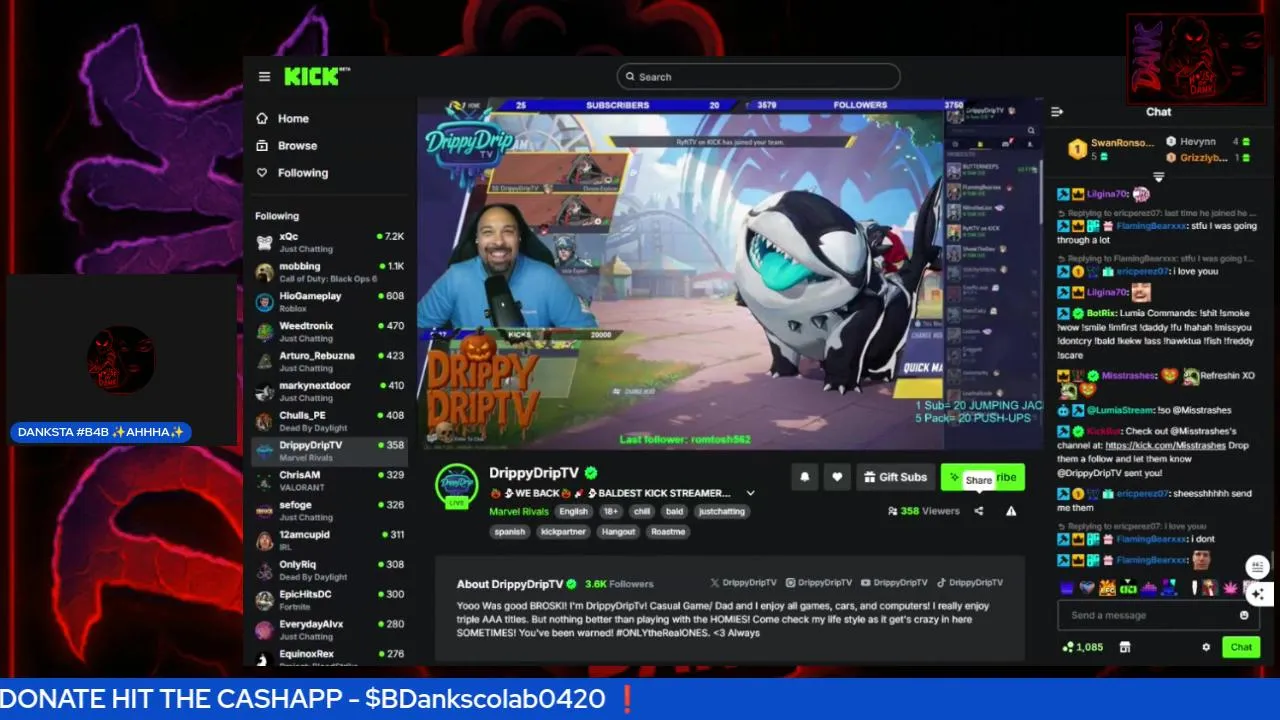Click the search magnifier icon
The width and height of the screenshot is (1280, 720).
coord(629,77)
